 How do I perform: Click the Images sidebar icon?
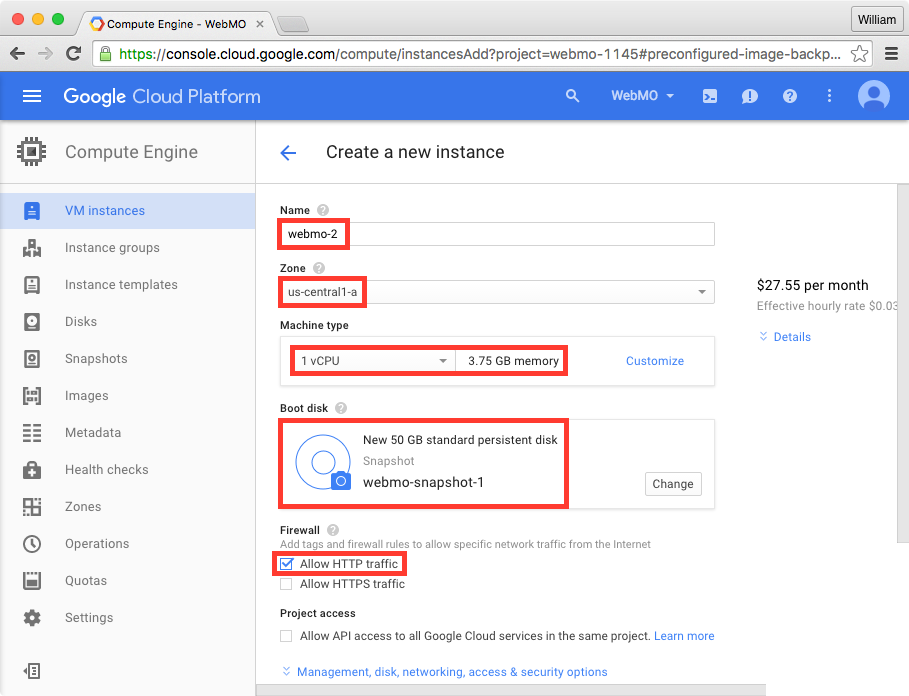pyautogui.click(x=32, y=396)
